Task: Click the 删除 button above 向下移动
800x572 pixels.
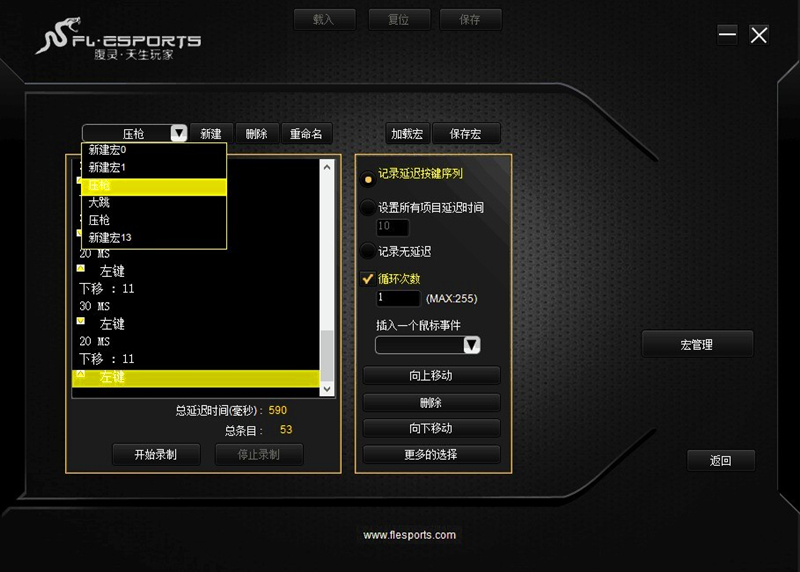Action: (431, 403)
